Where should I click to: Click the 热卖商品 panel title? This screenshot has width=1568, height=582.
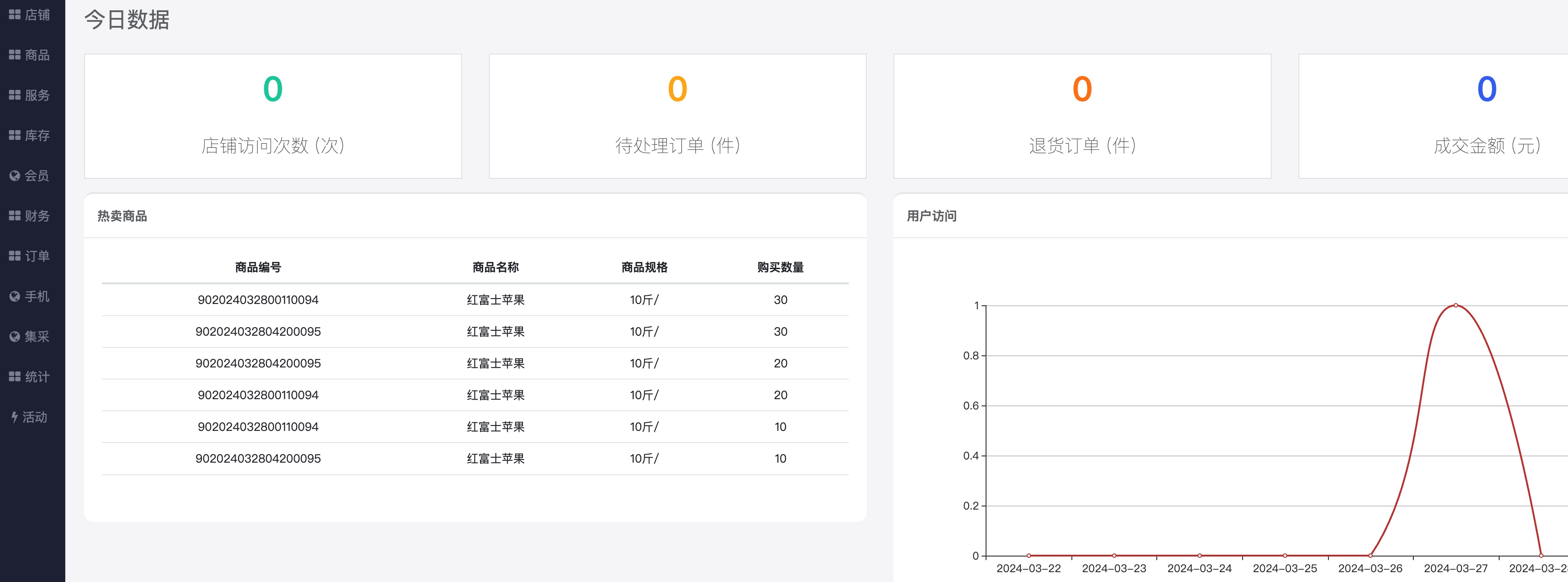(122, 216)
